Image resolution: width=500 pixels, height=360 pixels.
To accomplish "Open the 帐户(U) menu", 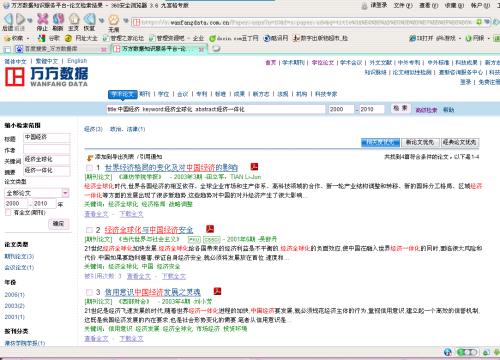I will pyautogui.click(x=480, y=6).
